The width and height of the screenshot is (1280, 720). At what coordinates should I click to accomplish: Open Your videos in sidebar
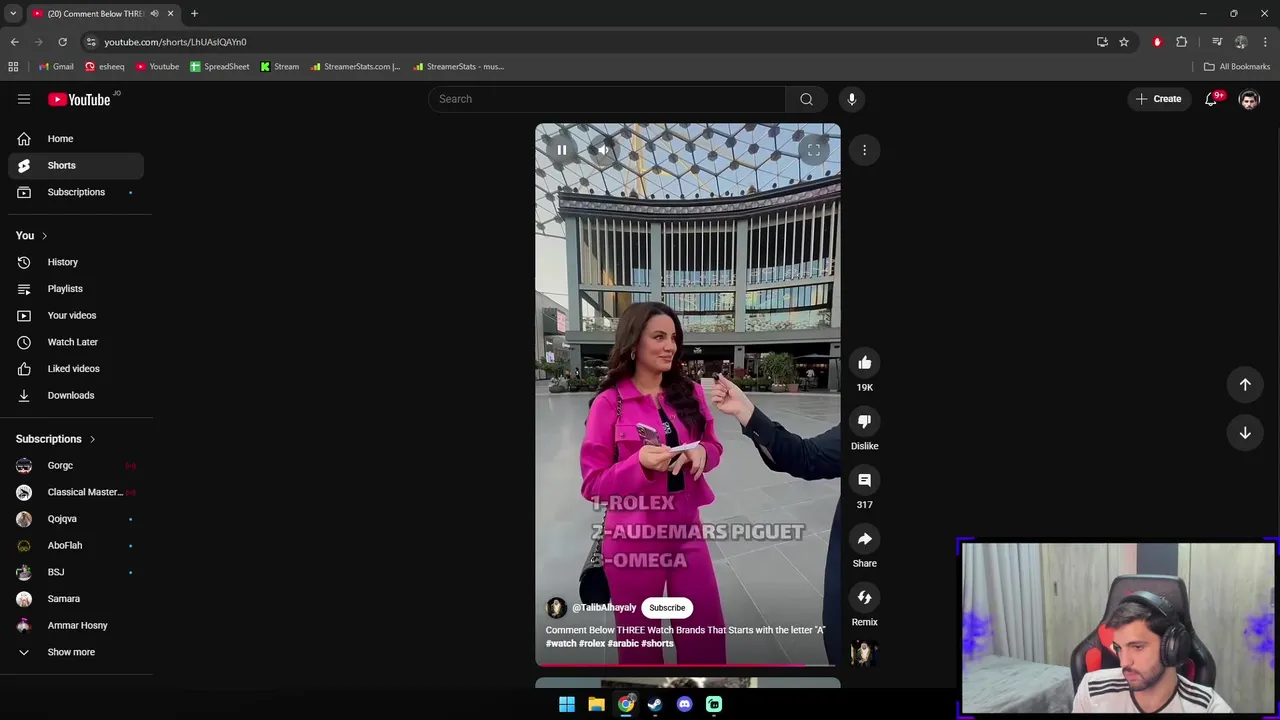coord(76,316)
